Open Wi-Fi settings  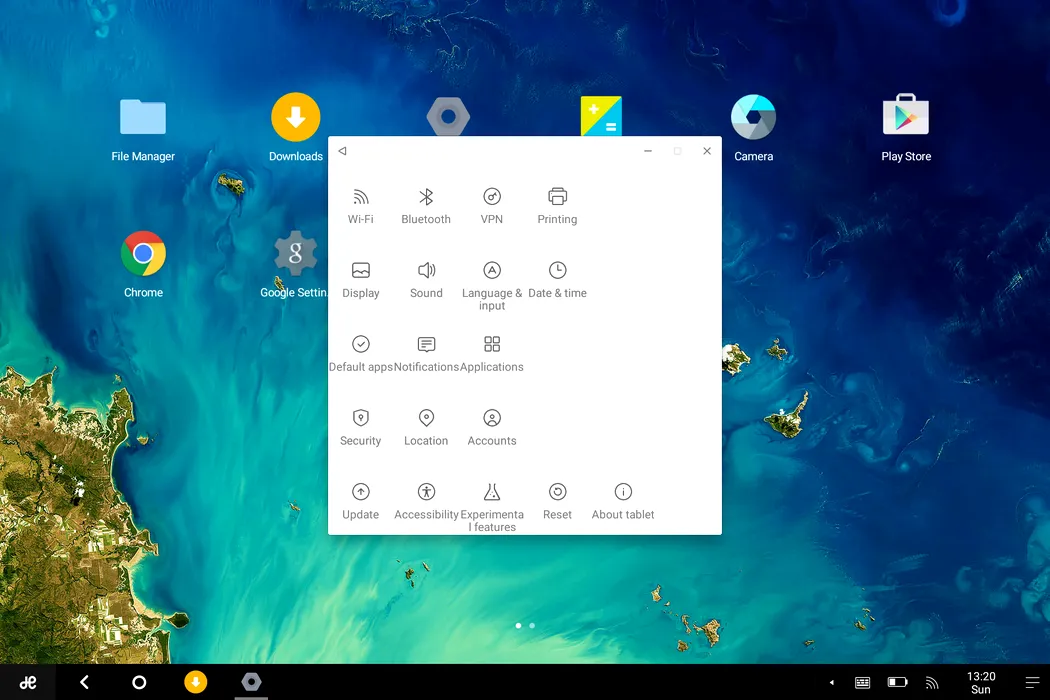pos(361,205)
